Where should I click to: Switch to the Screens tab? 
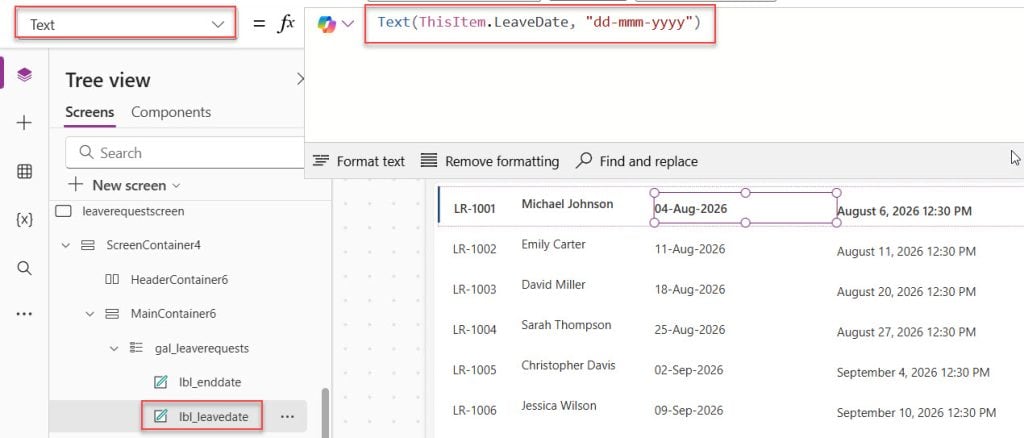[x=90, y=112]
